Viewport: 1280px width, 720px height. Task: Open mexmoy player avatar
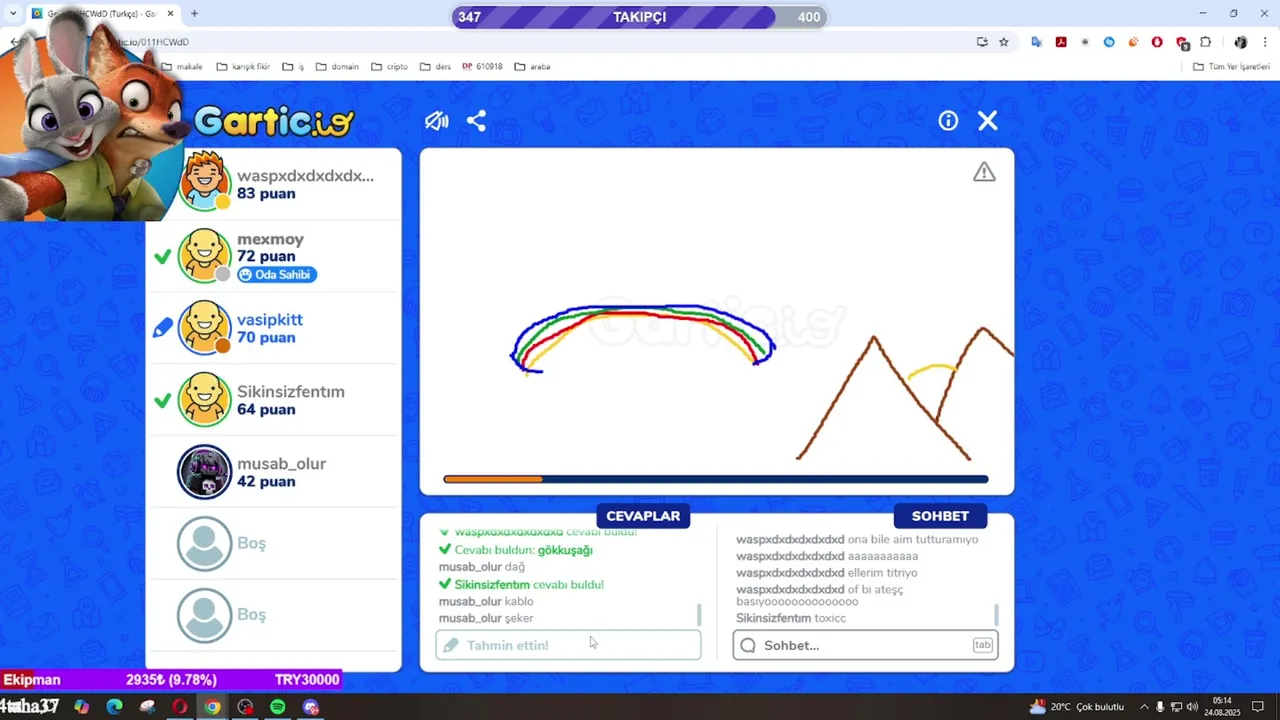205,256
